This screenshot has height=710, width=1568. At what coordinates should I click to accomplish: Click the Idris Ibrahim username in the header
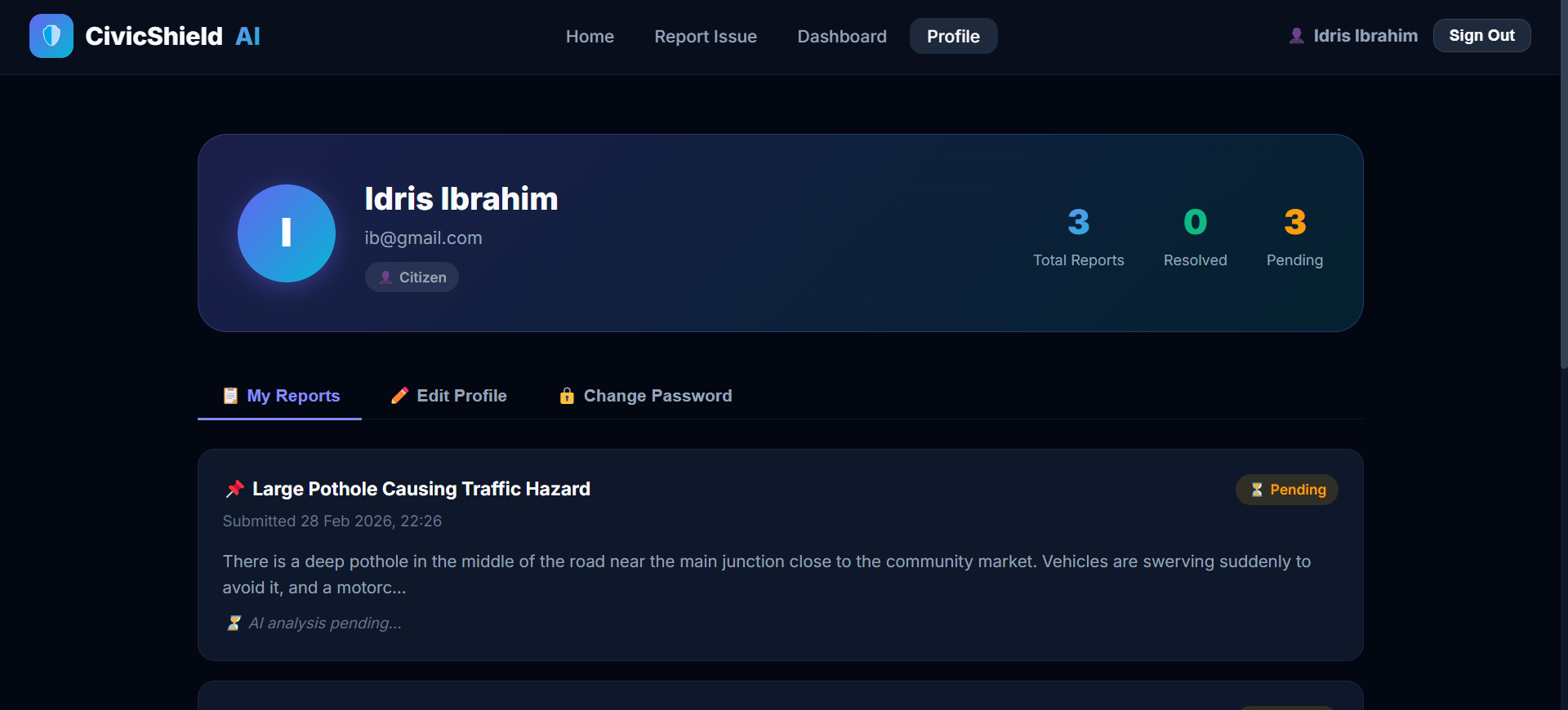[1365, 36]
